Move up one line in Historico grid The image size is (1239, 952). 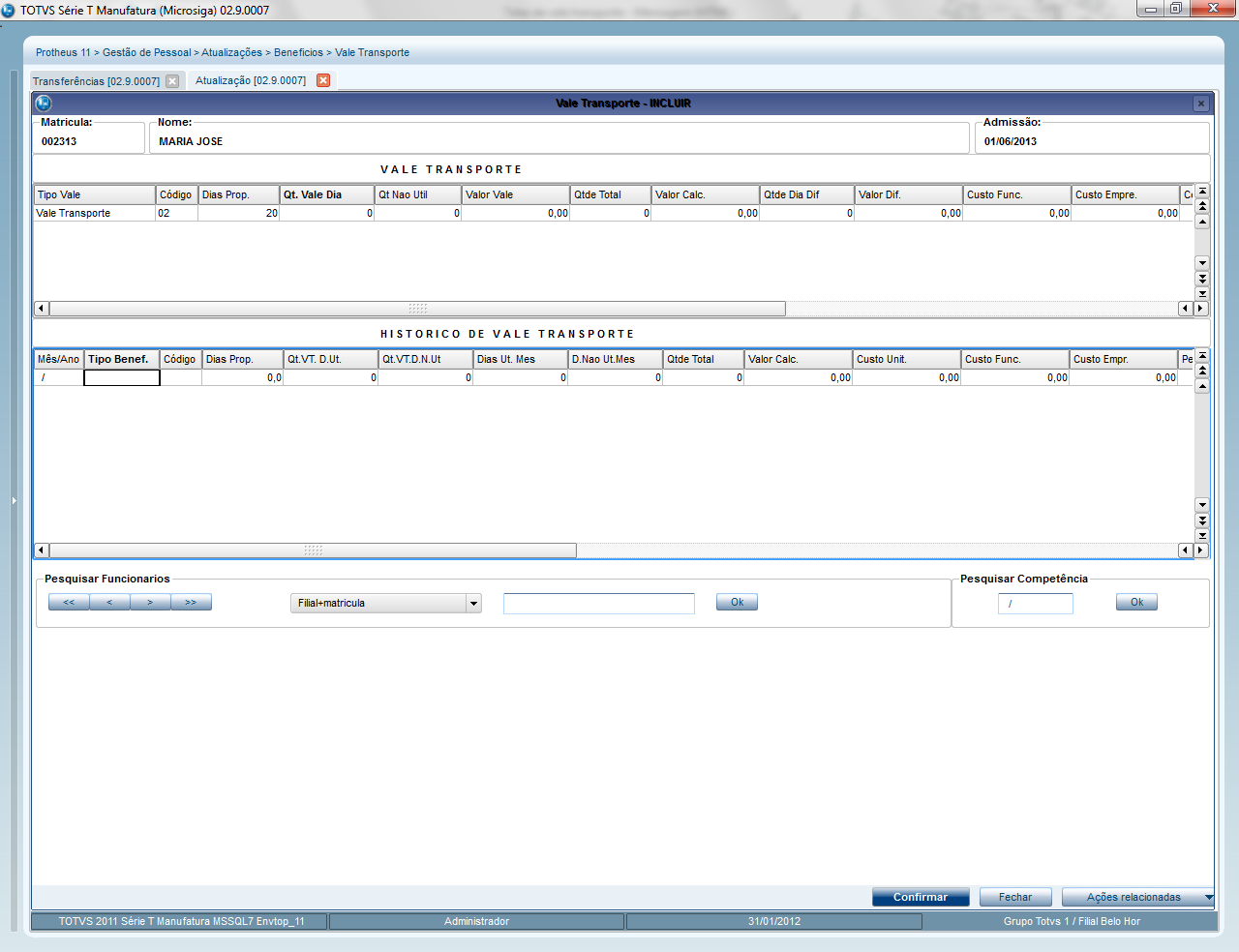point(1202,386)
